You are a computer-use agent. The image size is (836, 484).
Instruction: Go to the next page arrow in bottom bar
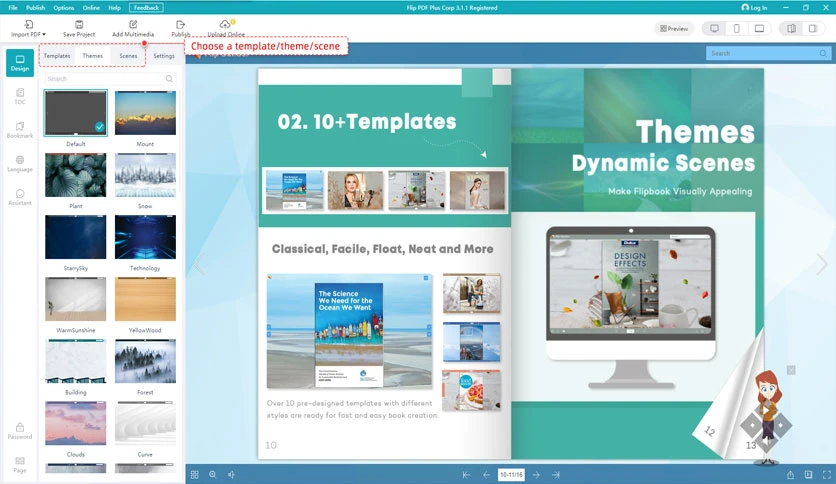(x=536, y=474)
